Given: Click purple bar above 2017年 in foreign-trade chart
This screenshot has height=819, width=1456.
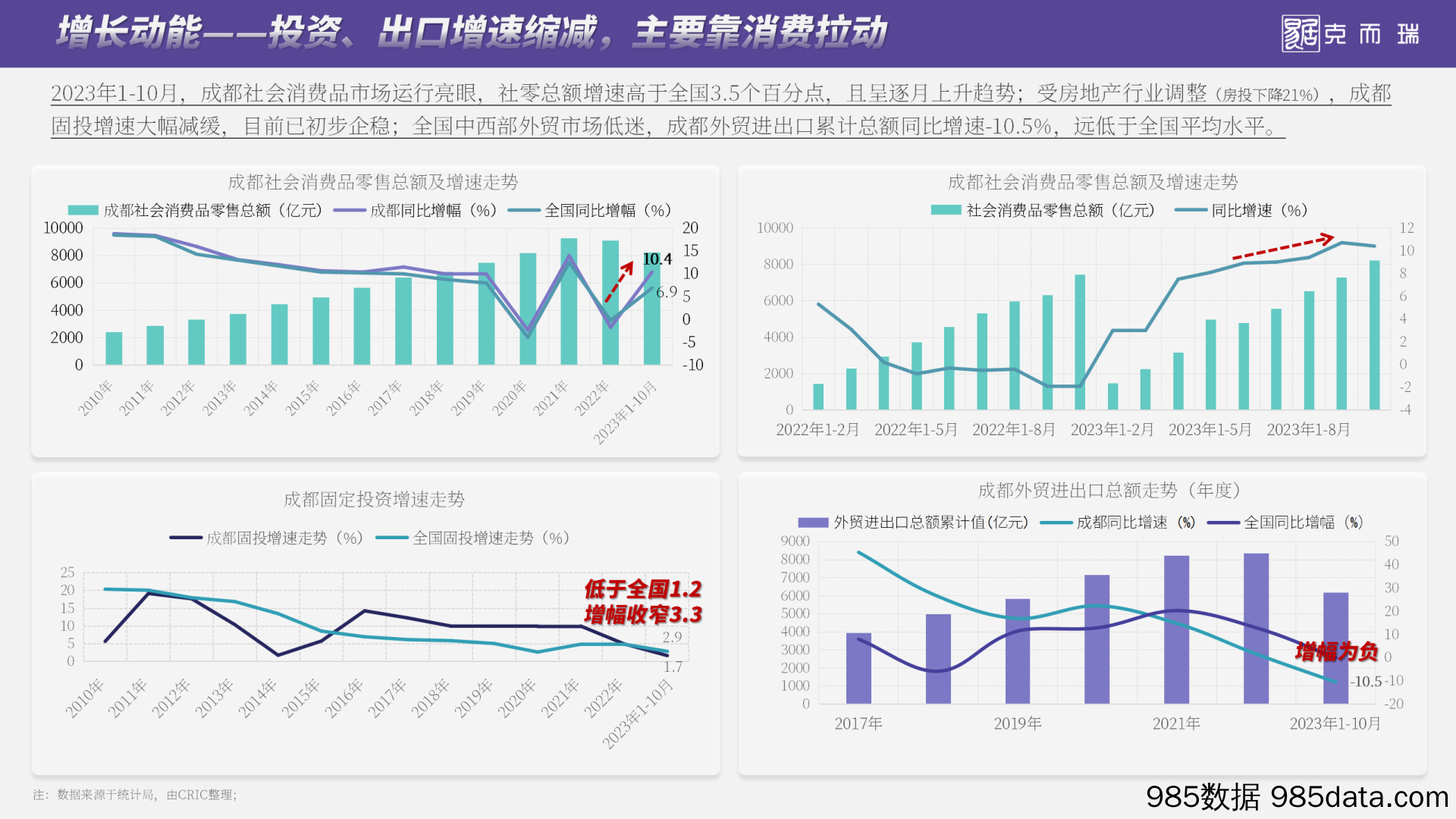Looking at the screenshot, I should pyautogui.click(x=858, y=668).
